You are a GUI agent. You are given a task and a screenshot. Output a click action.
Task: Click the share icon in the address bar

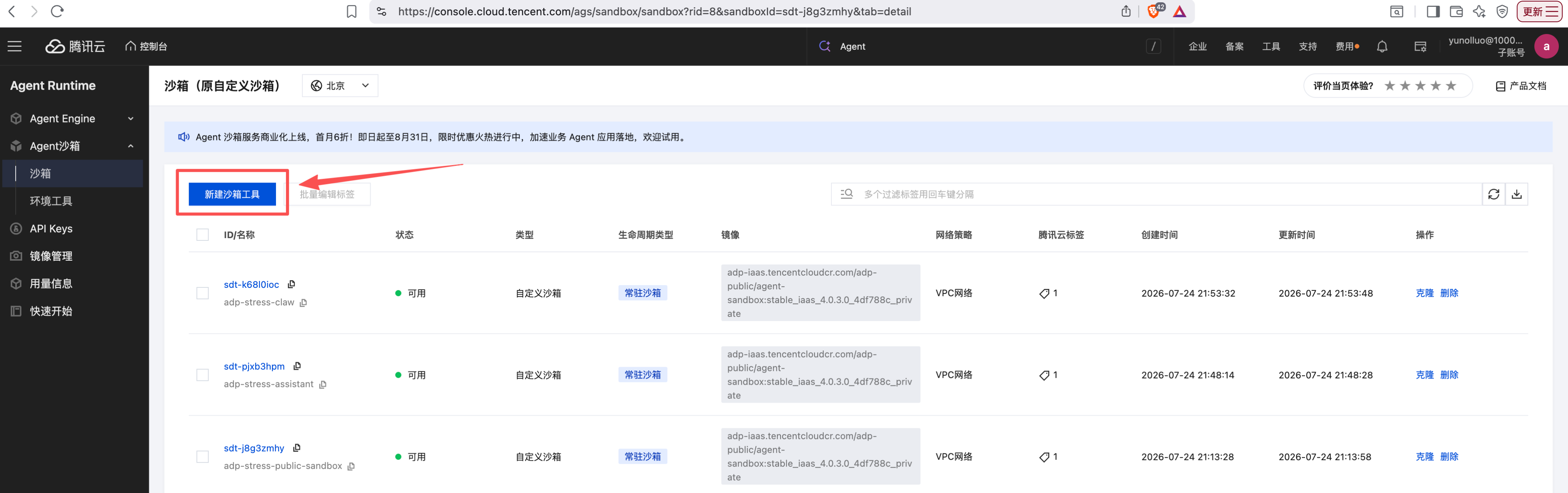point(1126,11)
